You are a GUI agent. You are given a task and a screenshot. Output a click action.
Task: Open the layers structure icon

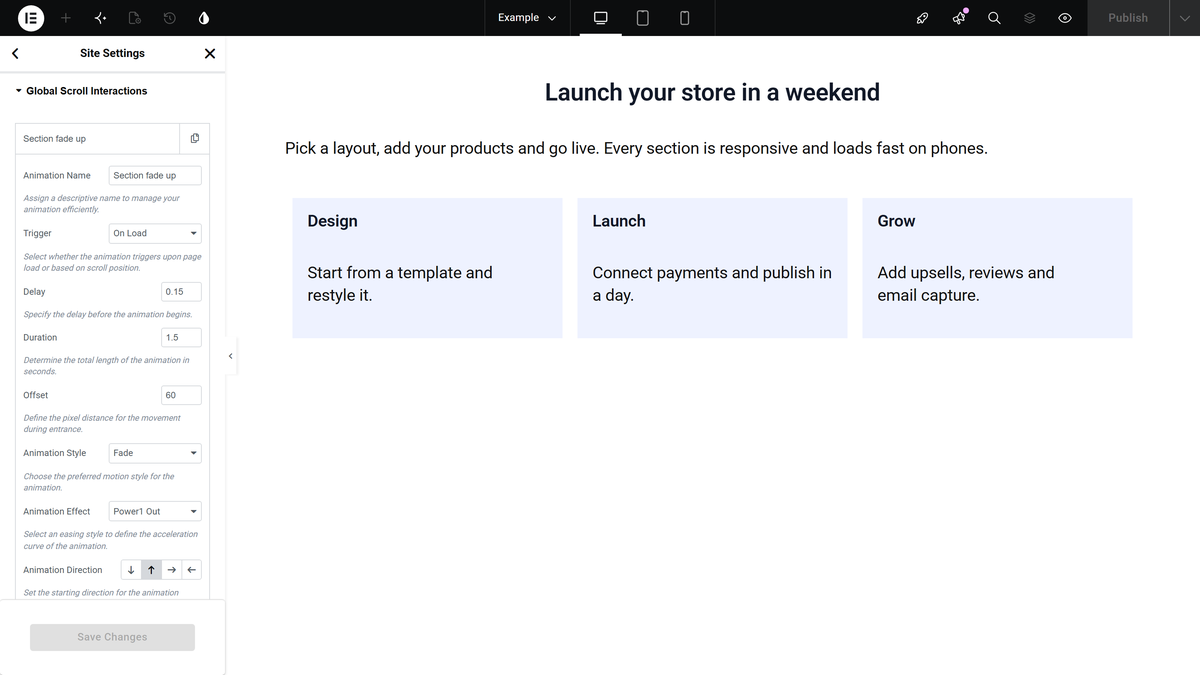point(1030,18)
